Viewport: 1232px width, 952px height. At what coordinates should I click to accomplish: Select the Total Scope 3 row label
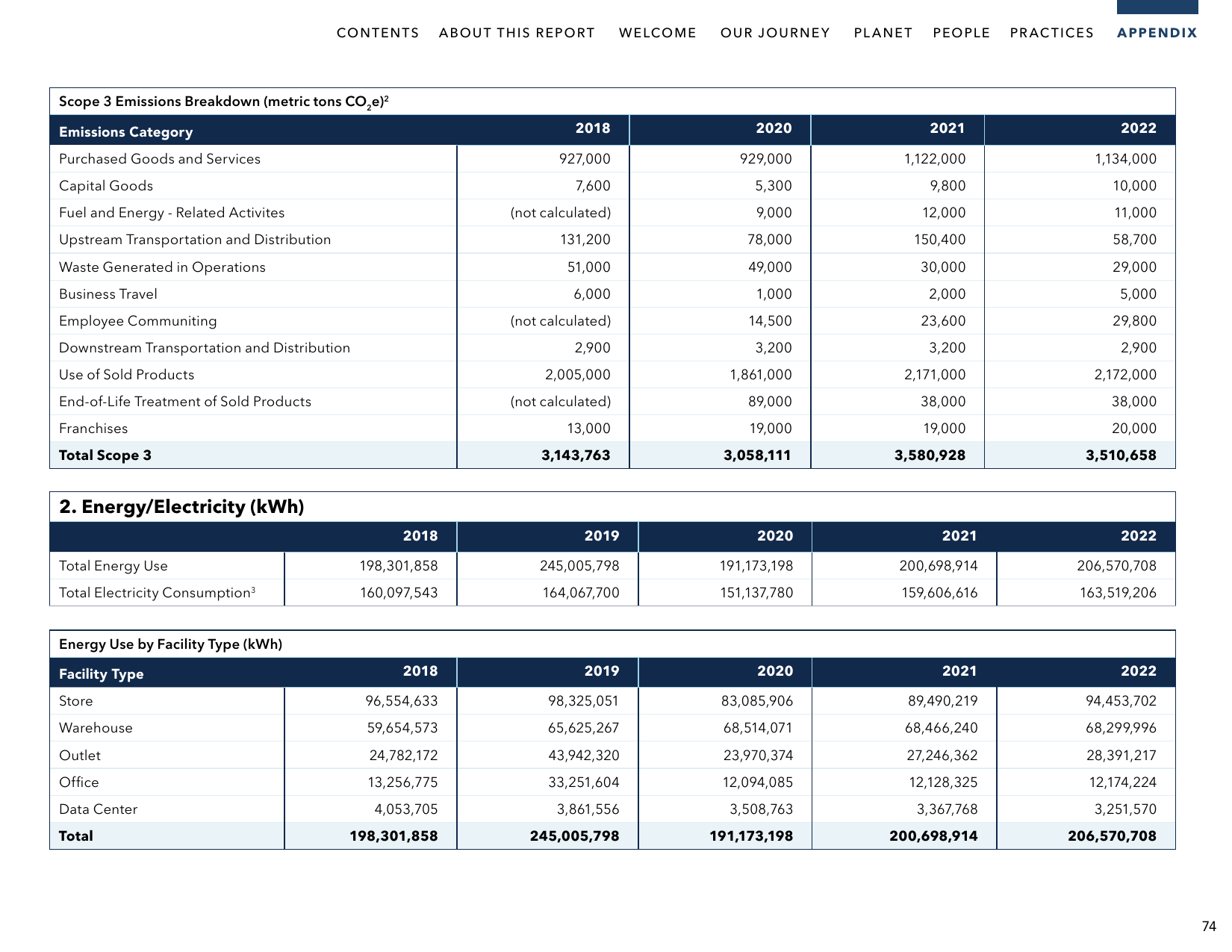click(x=105, y=455)
